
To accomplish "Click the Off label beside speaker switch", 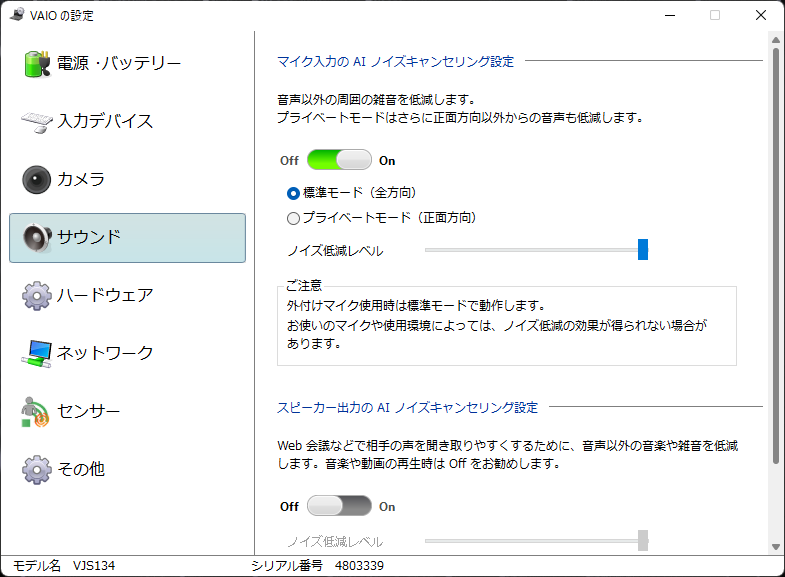I will point(289,506).
